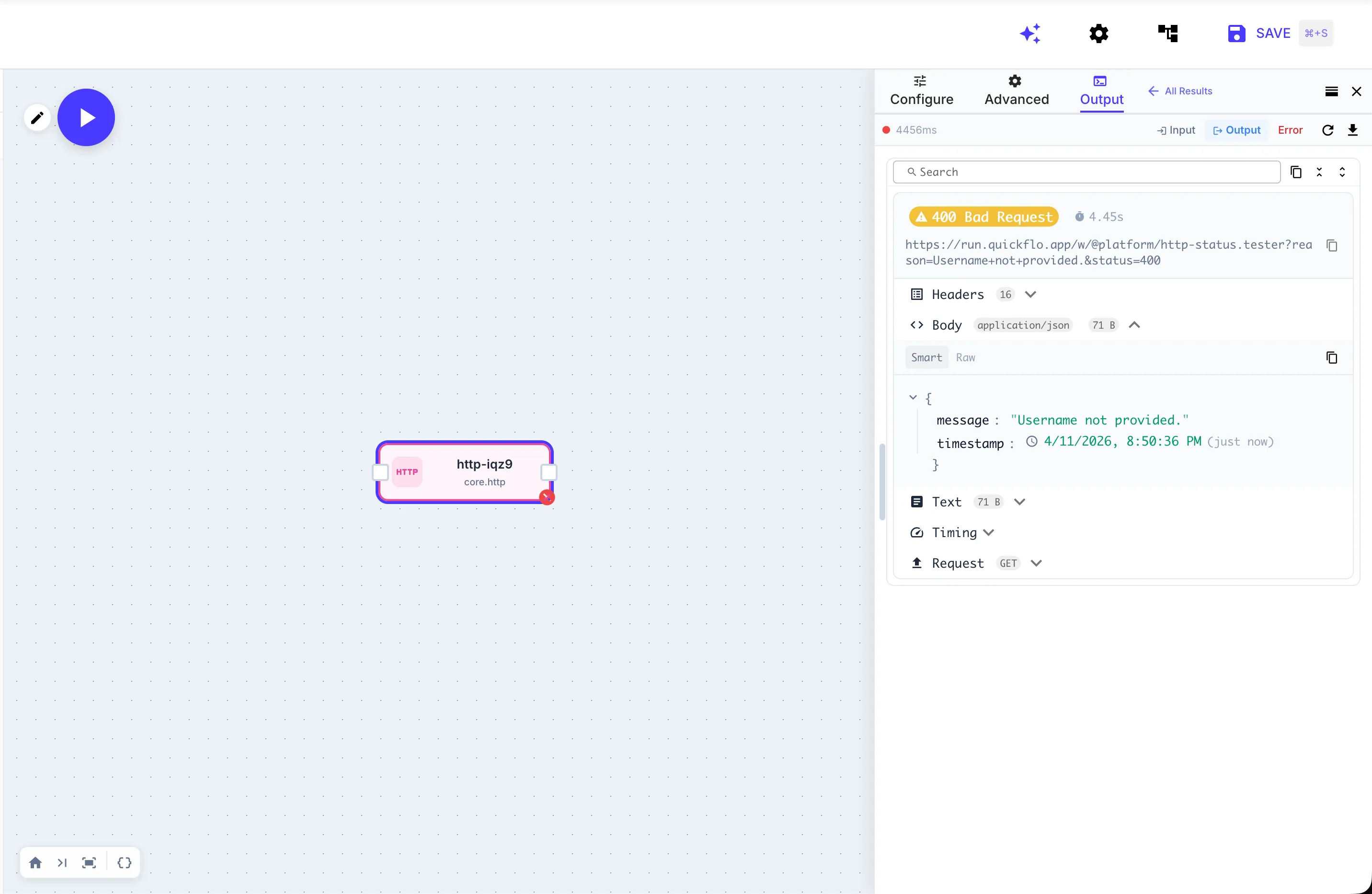
Task: Click the panel resize handle
Action: point(882,482)
